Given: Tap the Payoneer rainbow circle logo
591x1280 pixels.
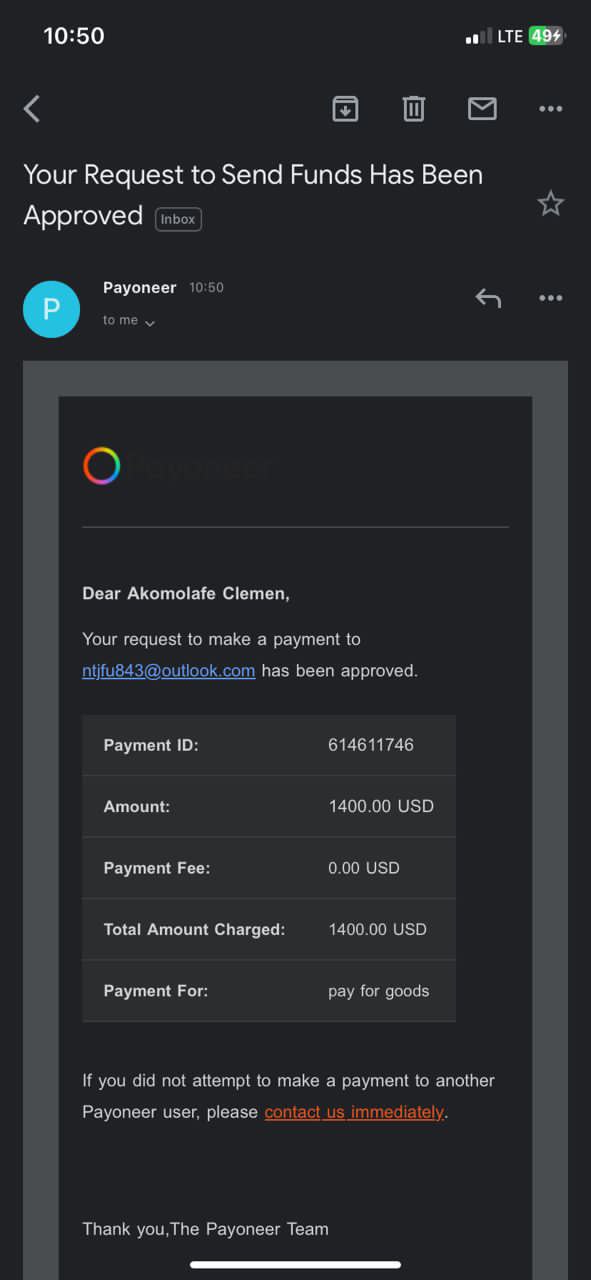Looking at the screenshot, I should tap(101, 466).
